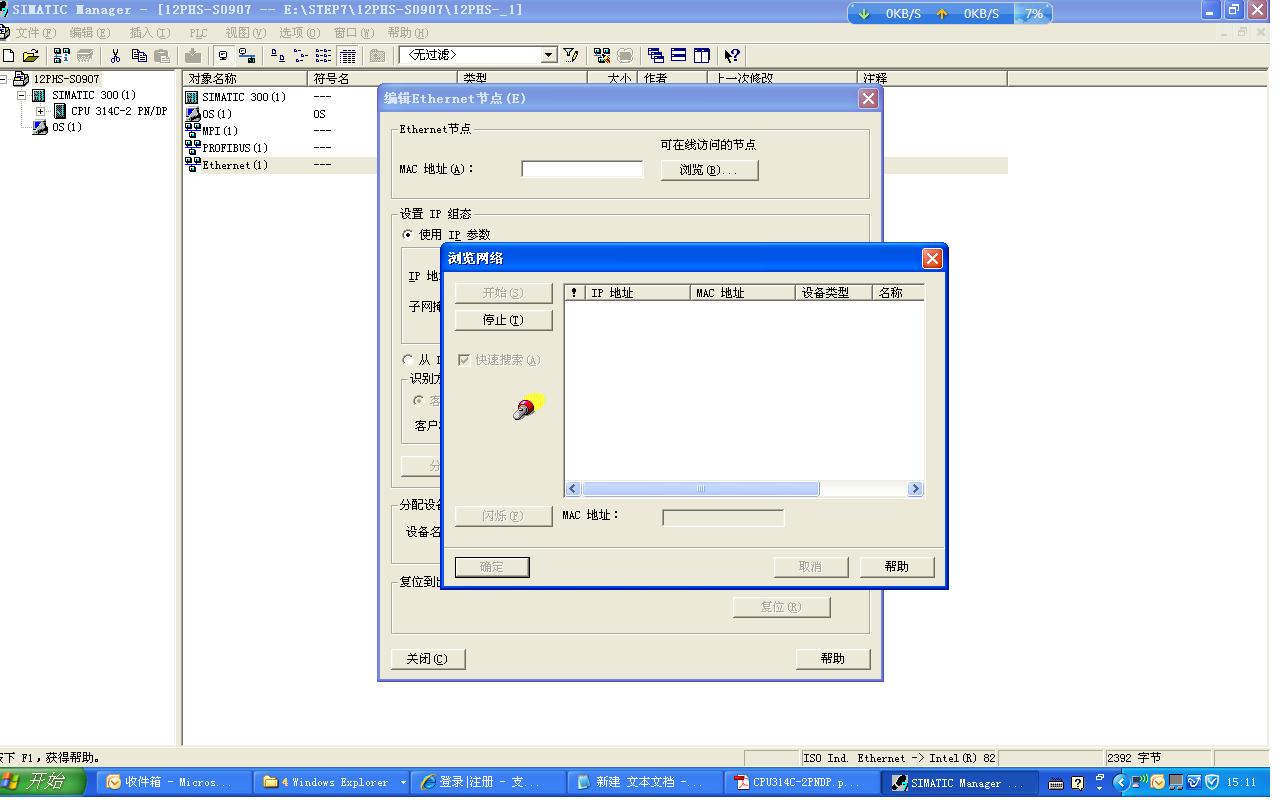Viewport: 1280px width, 800px height.
Task: Click the Tile vertically icon
Action: click(701, 56)
